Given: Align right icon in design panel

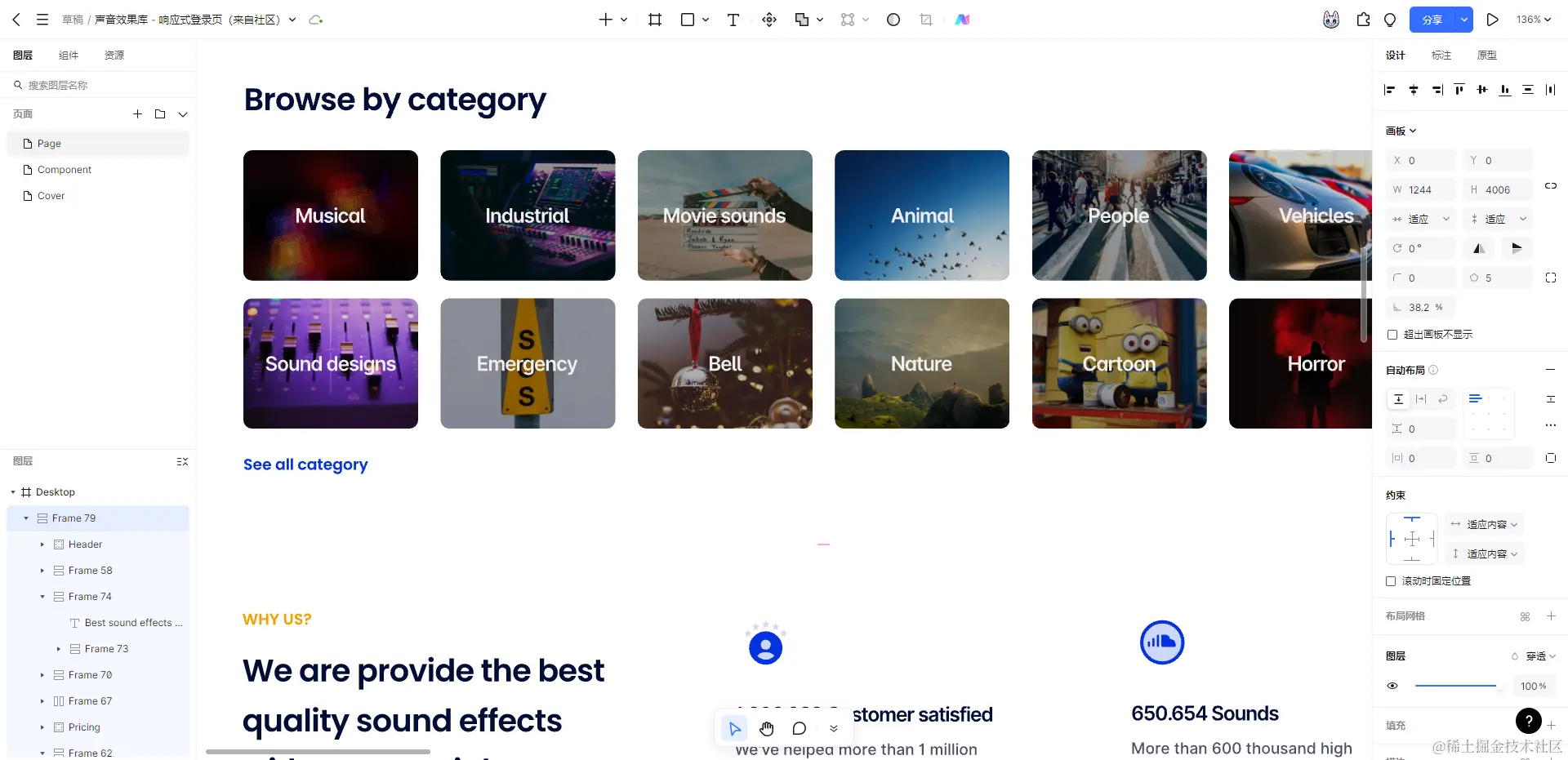Looking at the screenshot, I should [1437, 90].
